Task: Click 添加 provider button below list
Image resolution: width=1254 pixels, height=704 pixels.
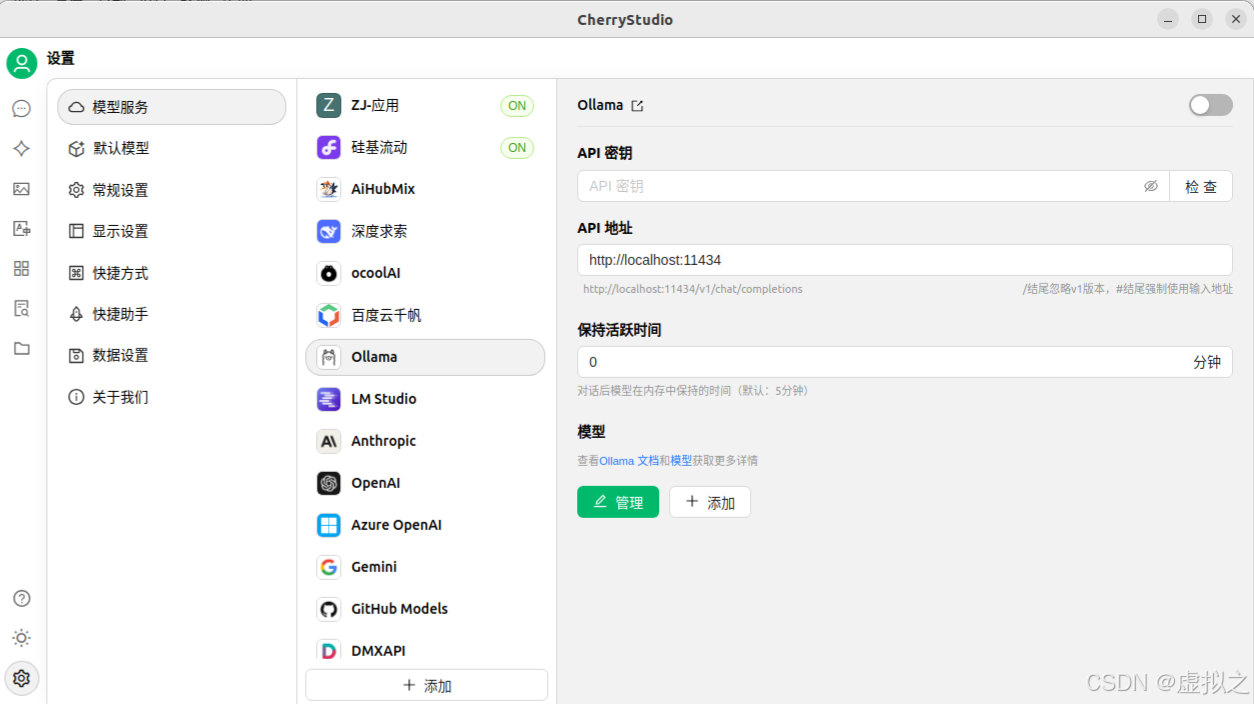Action: tap(427, 685)
